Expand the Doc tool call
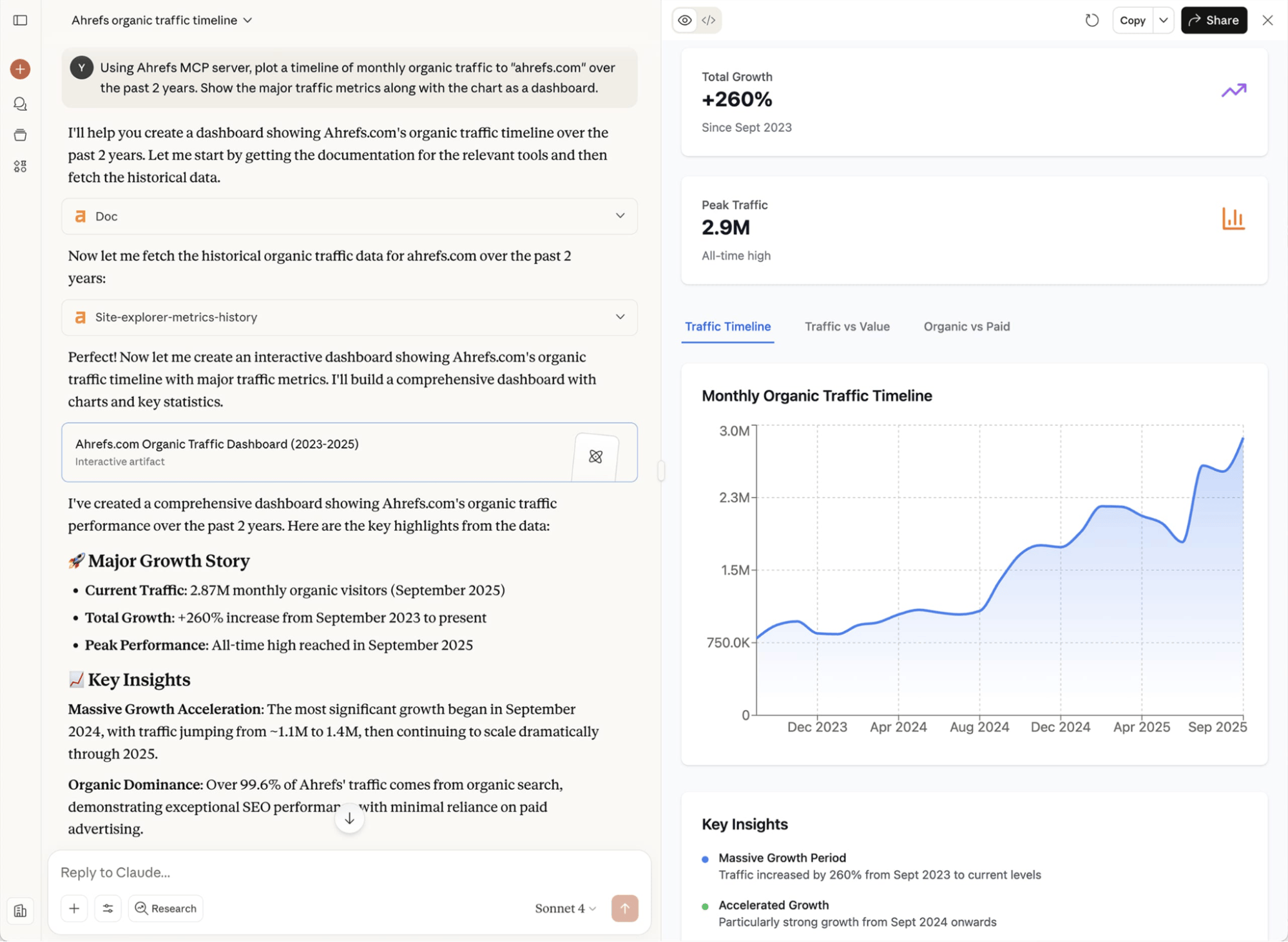 [x=349, y=216]
